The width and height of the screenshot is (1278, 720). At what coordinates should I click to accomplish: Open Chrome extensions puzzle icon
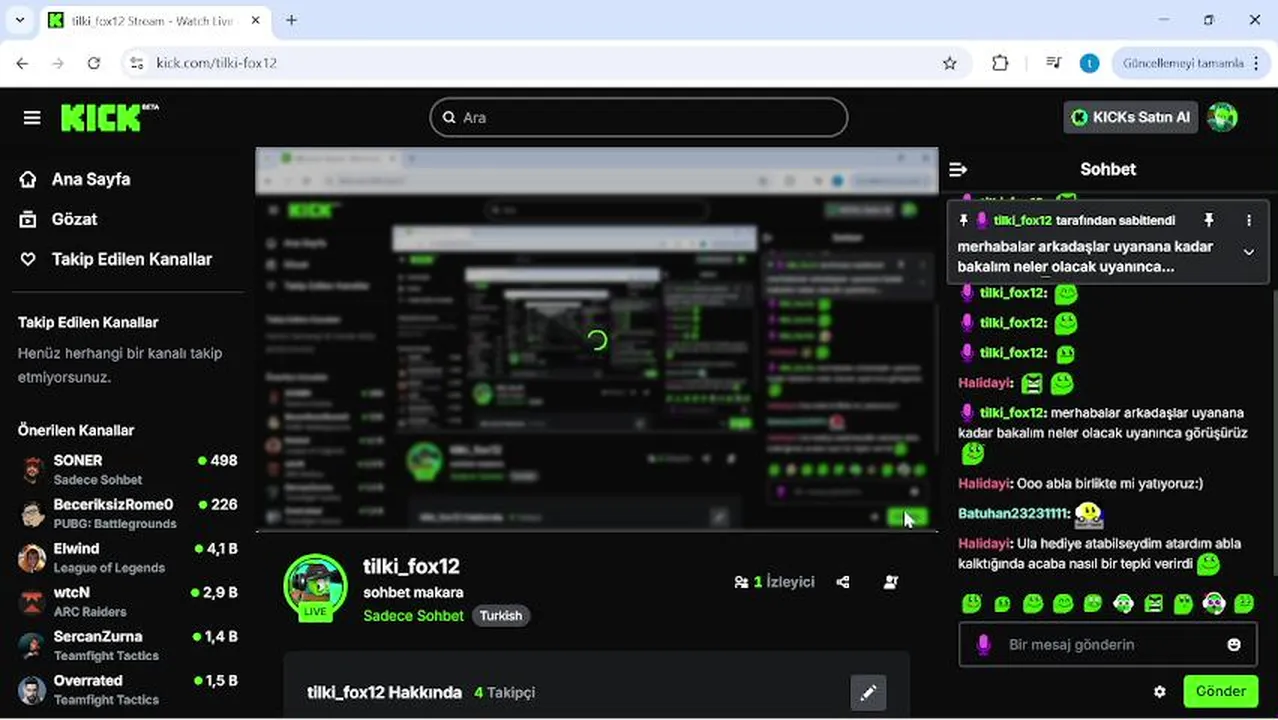pos(1000,63)
